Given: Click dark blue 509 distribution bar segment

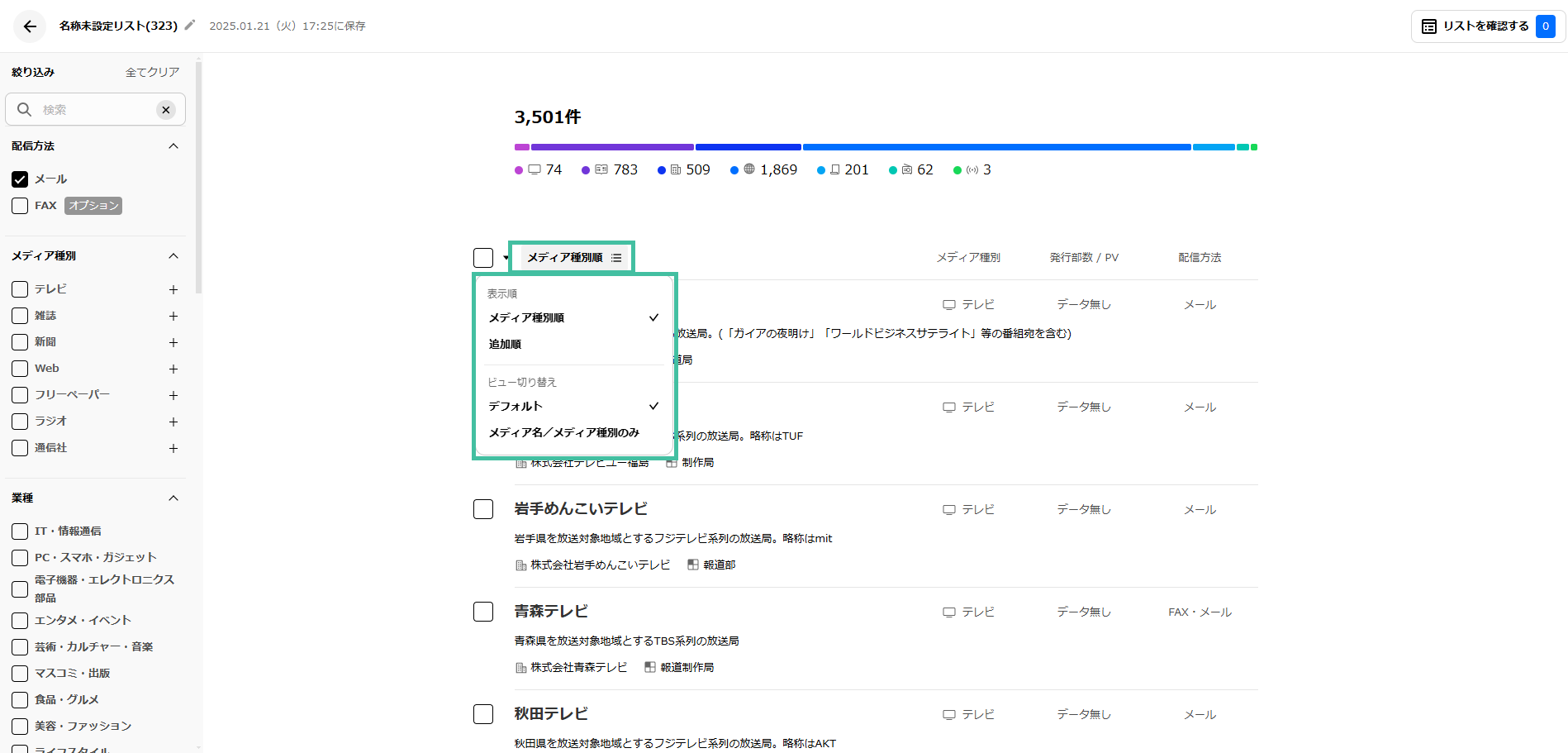Looking at the screenshot, I should click(x=748, y=147).
